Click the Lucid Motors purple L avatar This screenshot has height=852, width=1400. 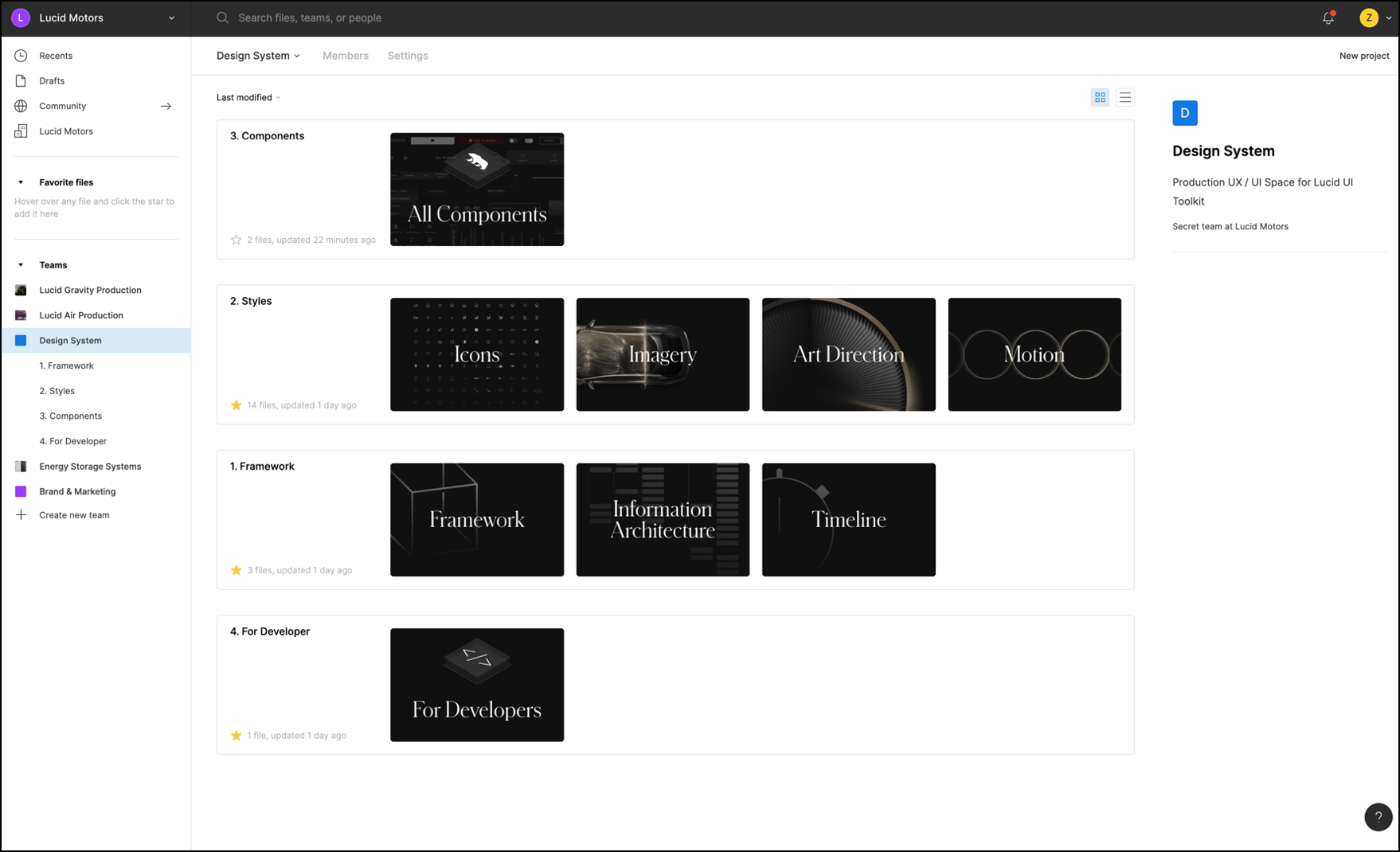(x=21, y=18)
